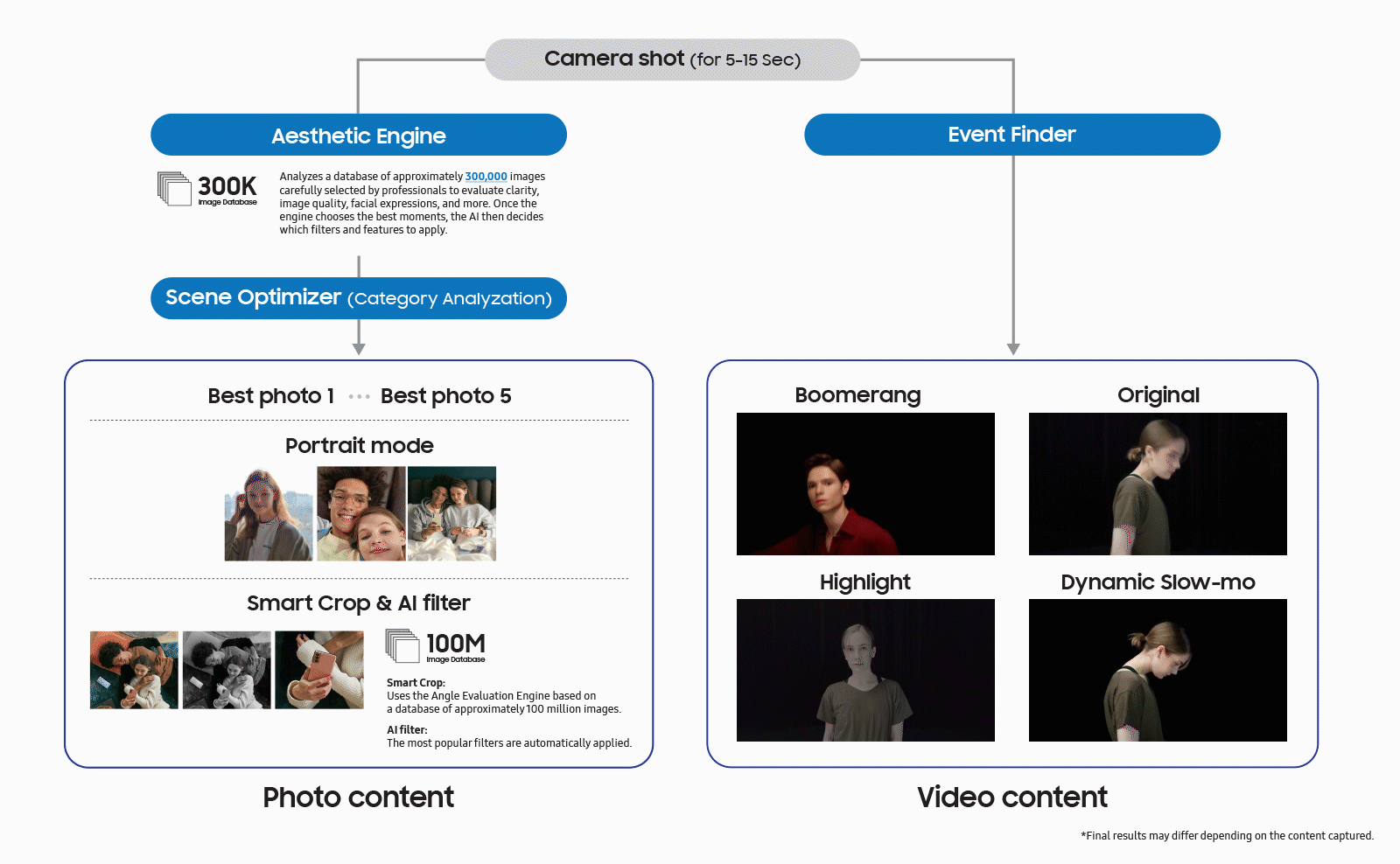Select the Event Finder blue pill
This screenshot has width=1400, height=864.
pos(1011,134)
